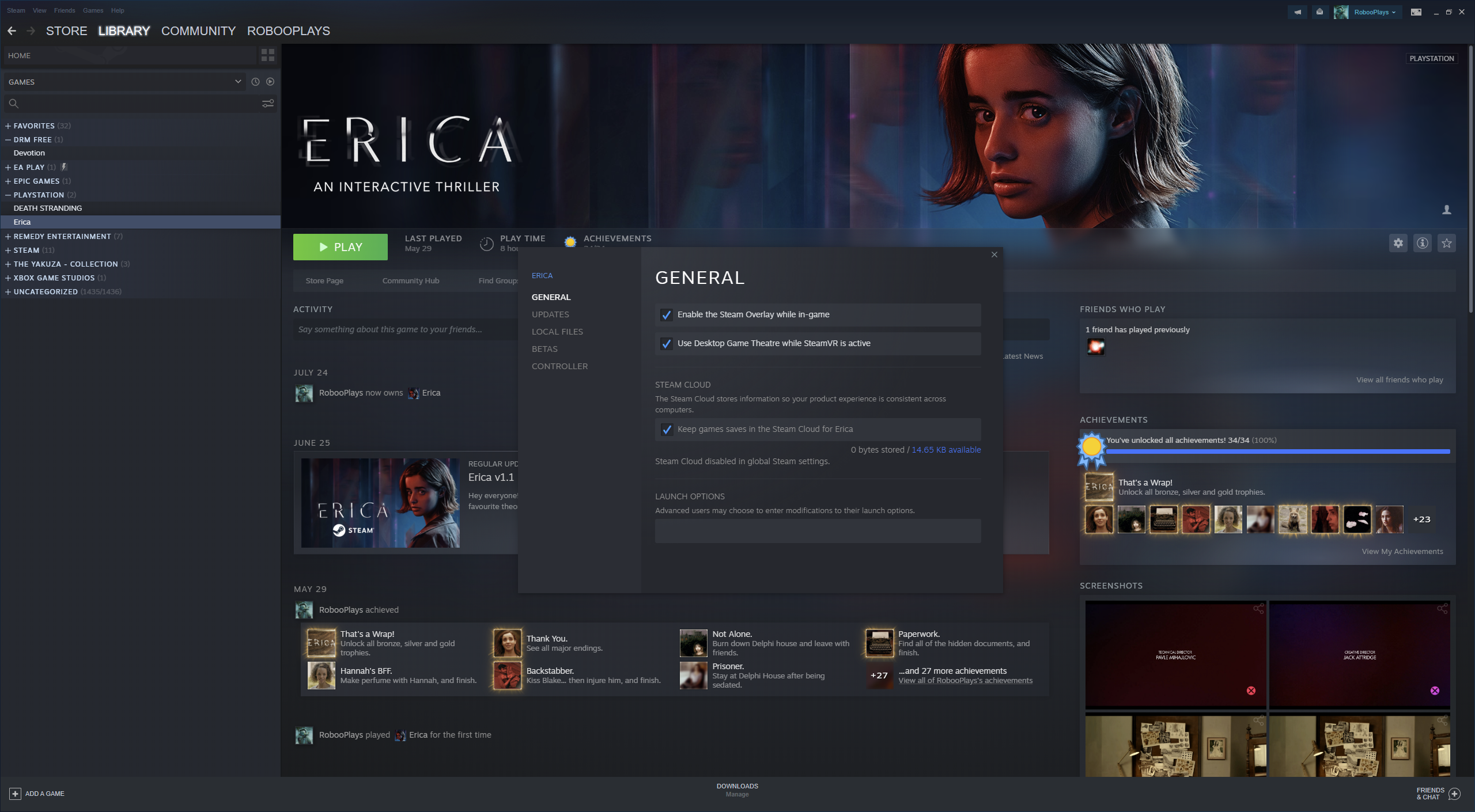
Task: Click the Steam overlay play button for Erica
Action: tap(340, 246)
